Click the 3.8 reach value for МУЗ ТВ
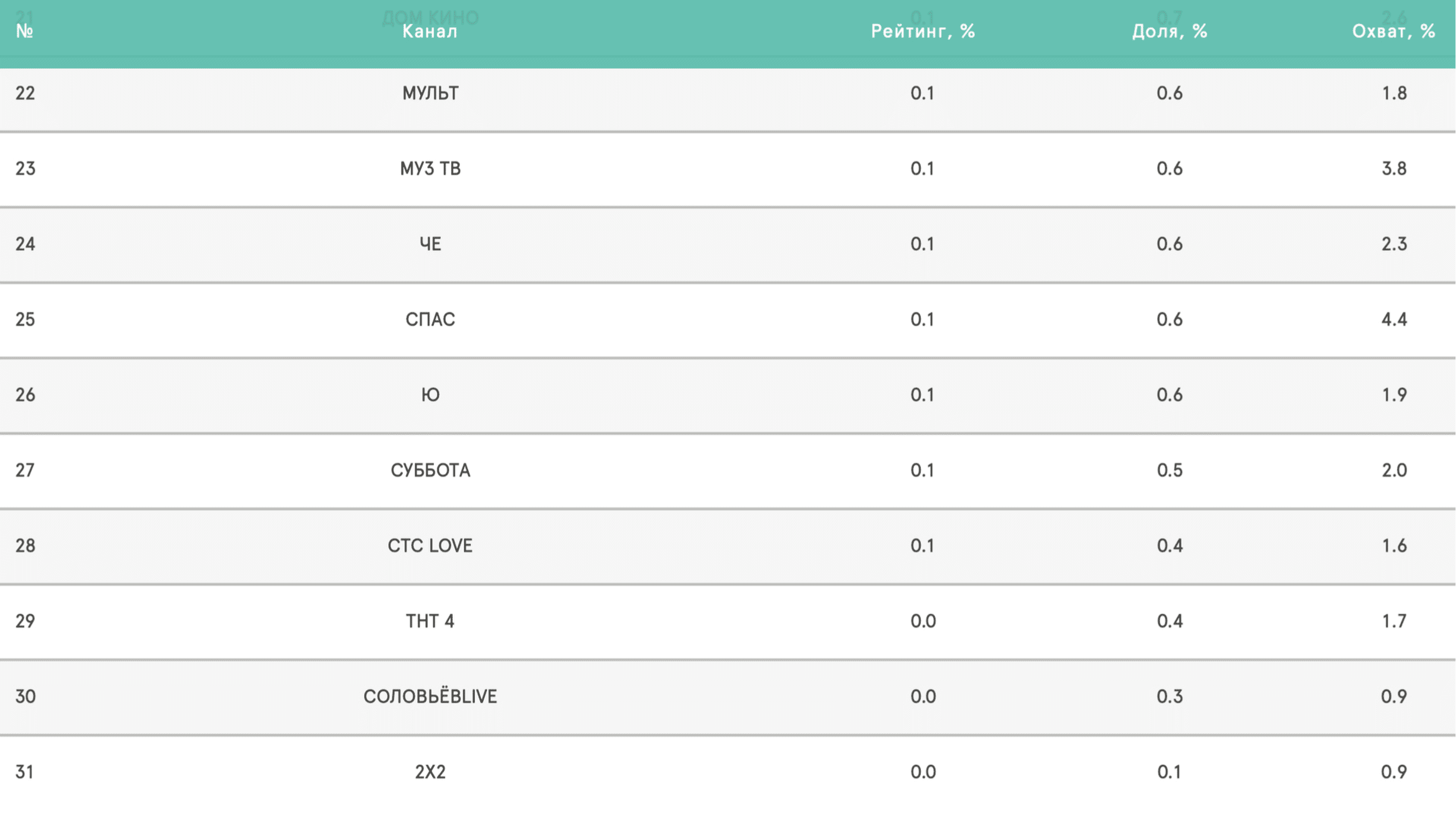The height and width of the screenshot is (819, 1456). click(1394, 168)
